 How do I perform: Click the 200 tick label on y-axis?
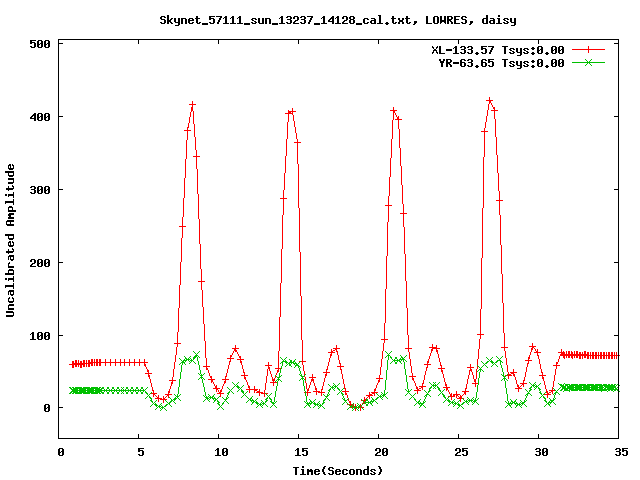pyautogui.click(x=40, y=263)
